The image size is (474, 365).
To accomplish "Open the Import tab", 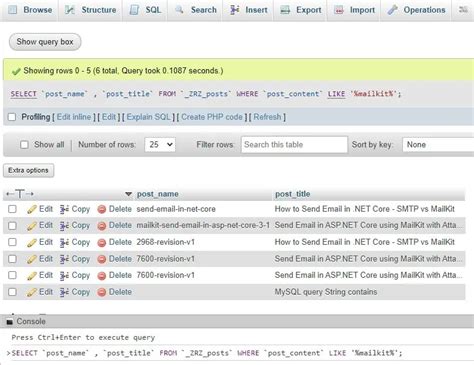I will coord(354,10).
